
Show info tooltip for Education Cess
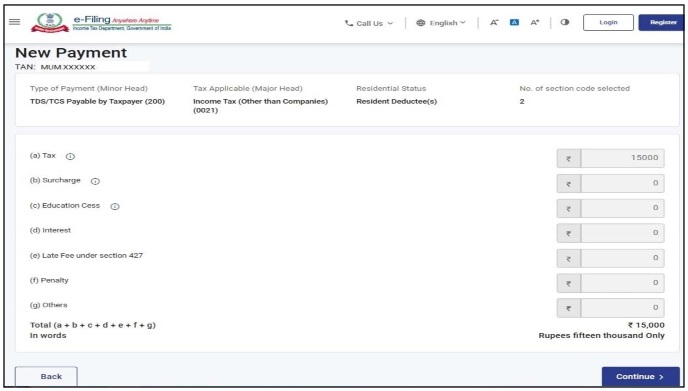[x=115, y=206]
